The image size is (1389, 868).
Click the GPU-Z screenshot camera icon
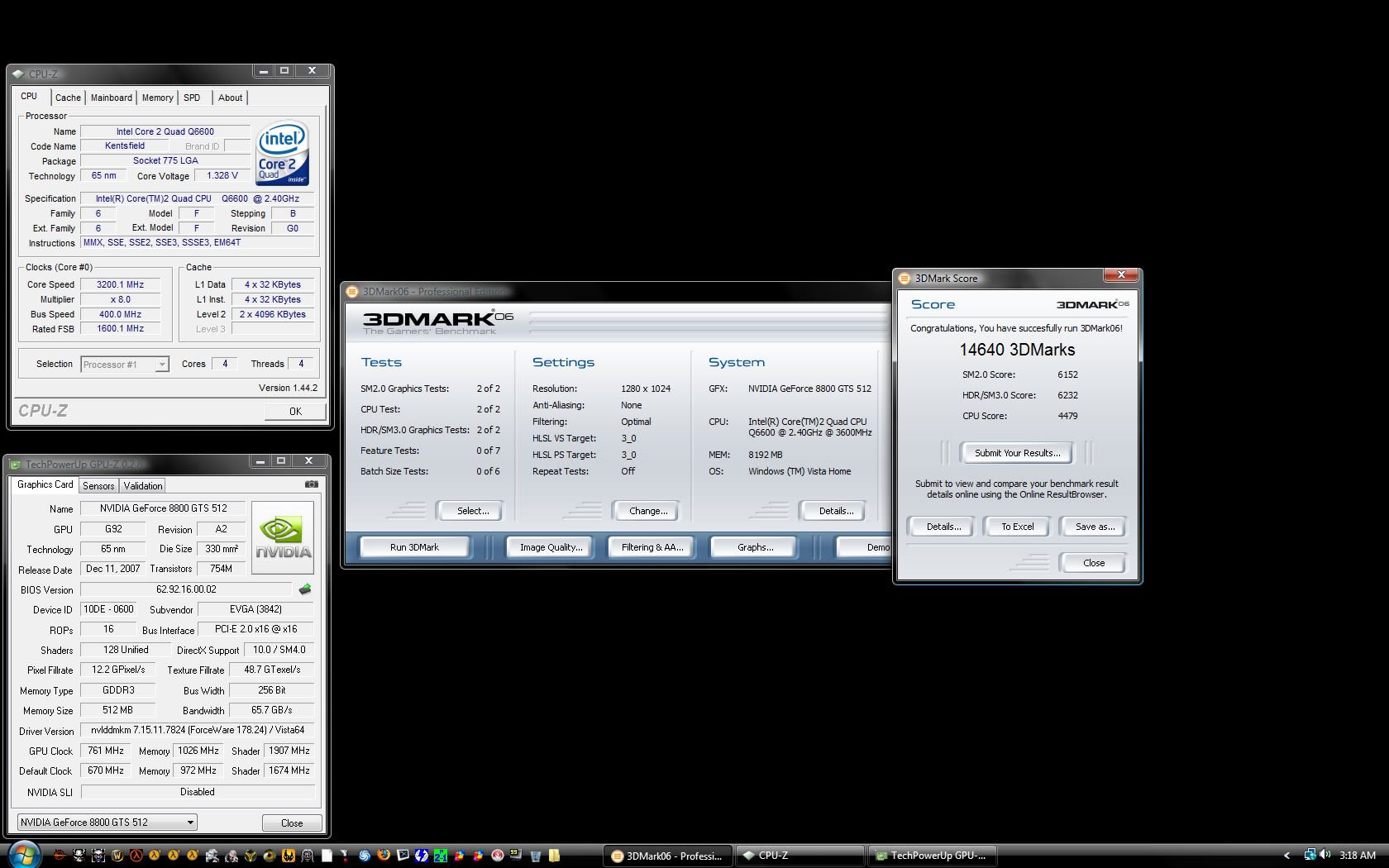click(x=311, y=484)
